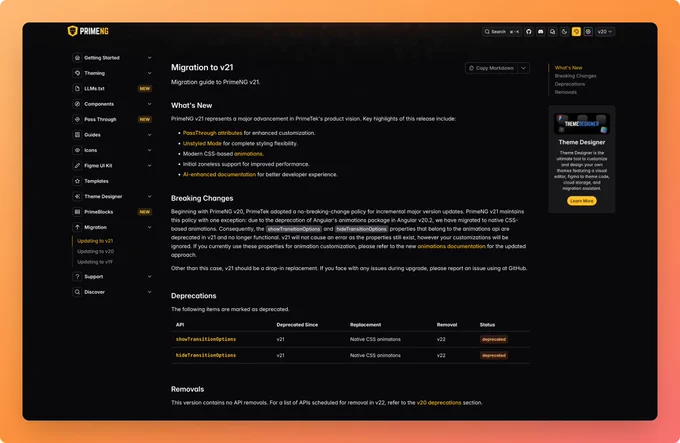The image size is (680, 443).
Task: Click the PrimeBlocks grid icon
Action: point(77,212)
